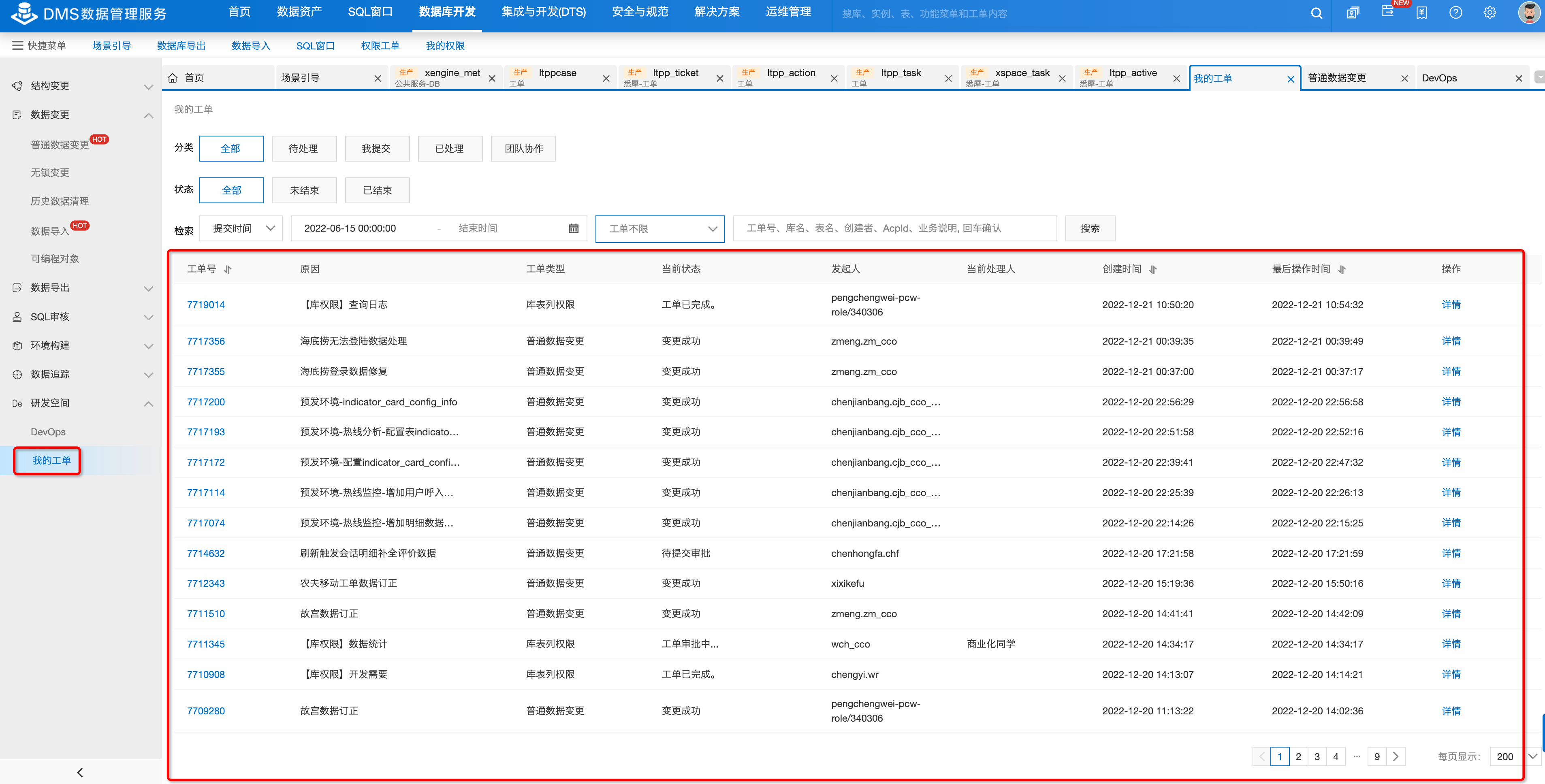The image size is (1545, 784).
Task: Select 未结束 status filter
Action: click(304, 190)
